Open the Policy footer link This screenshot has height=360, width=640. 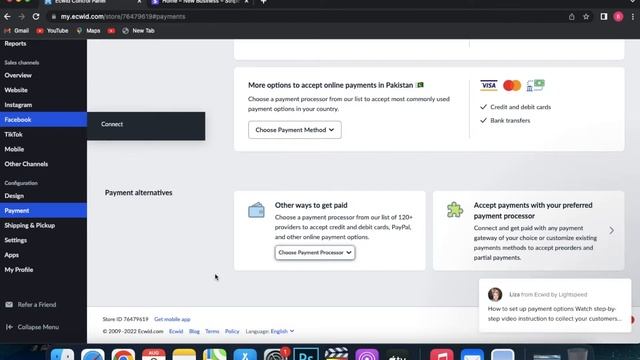coord(232,331)
